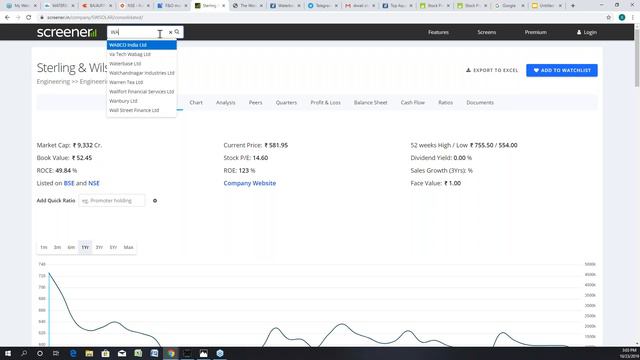Go to the Chart section tab

point(196,102)
